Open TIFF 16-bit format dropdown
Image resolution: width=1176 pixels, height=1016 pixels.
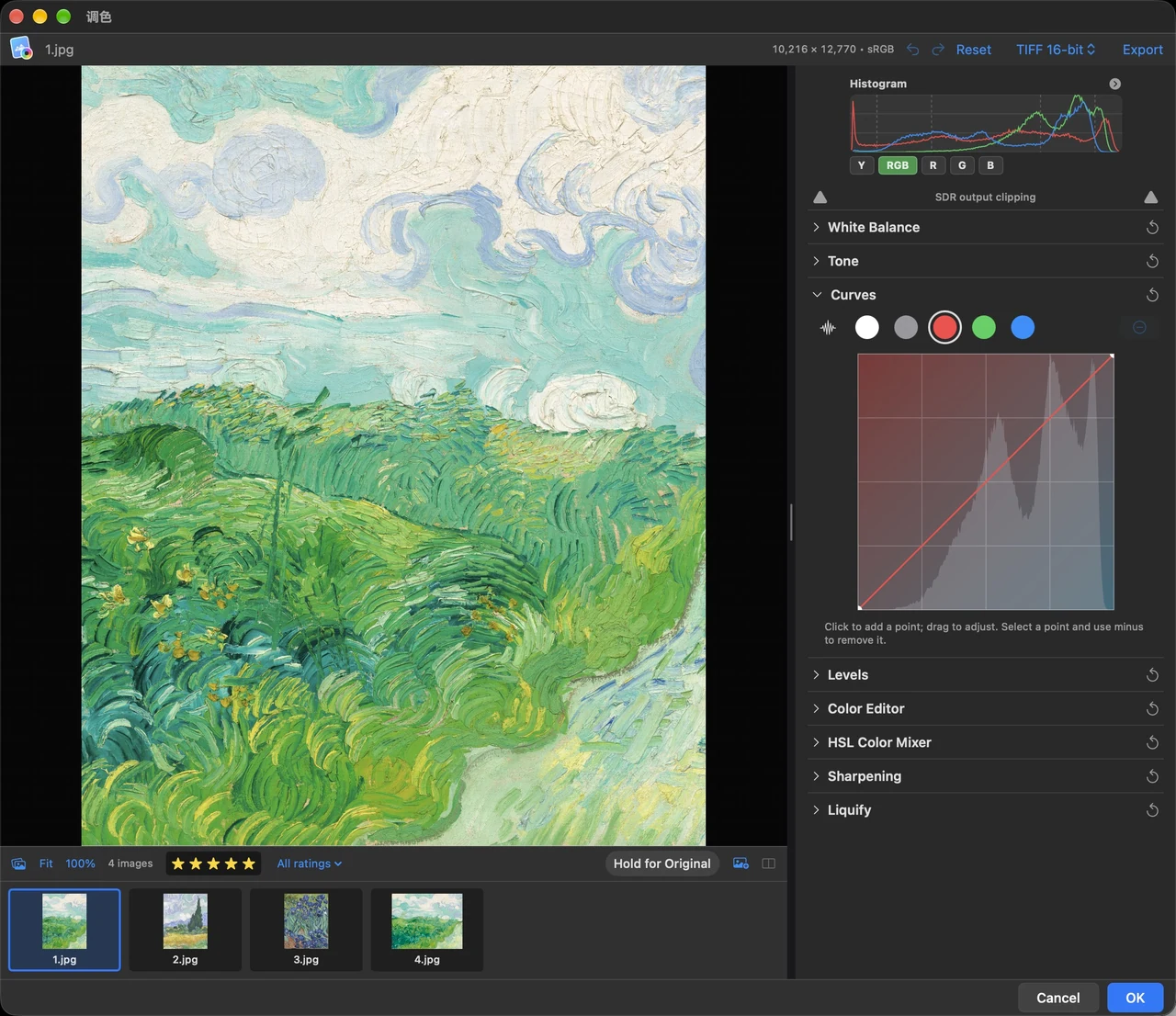[1056, 50]
